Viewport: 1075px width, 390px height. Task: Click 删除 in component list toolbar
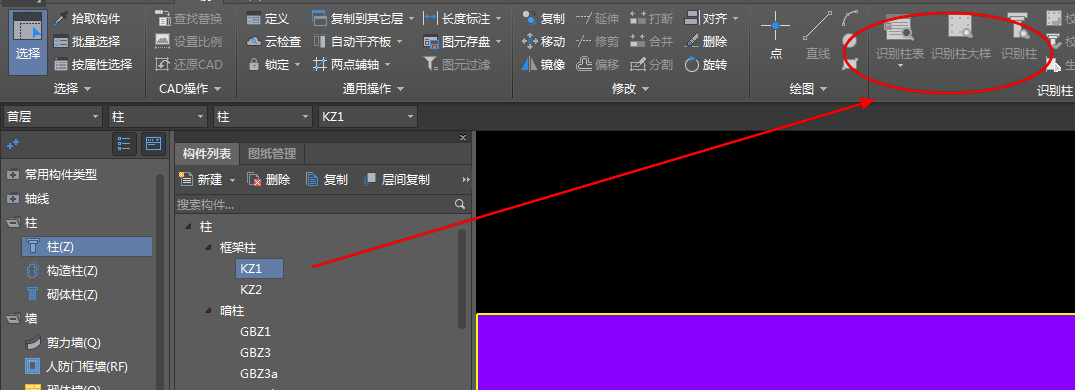[x=269, y=180]
